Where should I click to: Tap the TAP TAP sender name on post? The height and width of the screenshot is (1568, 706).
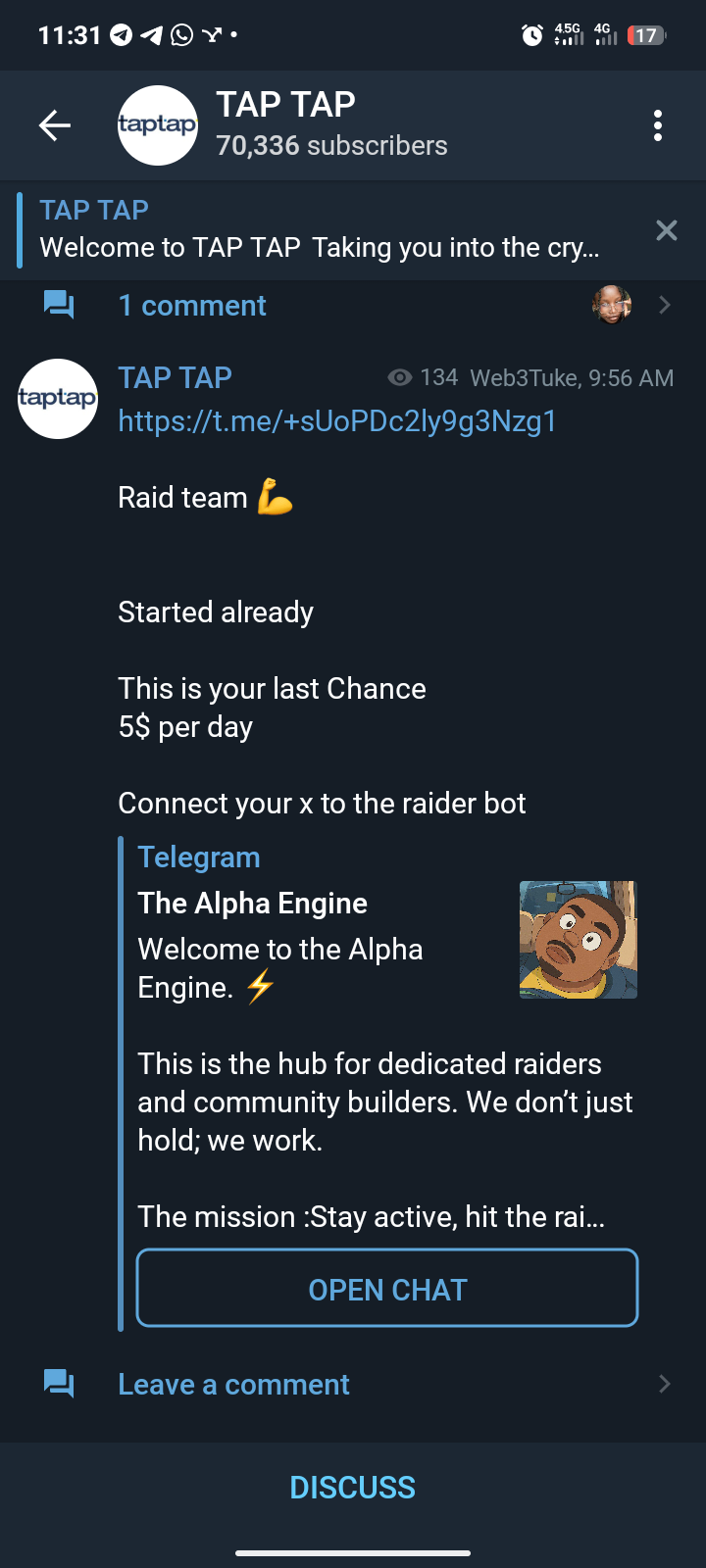click(175, 378)
